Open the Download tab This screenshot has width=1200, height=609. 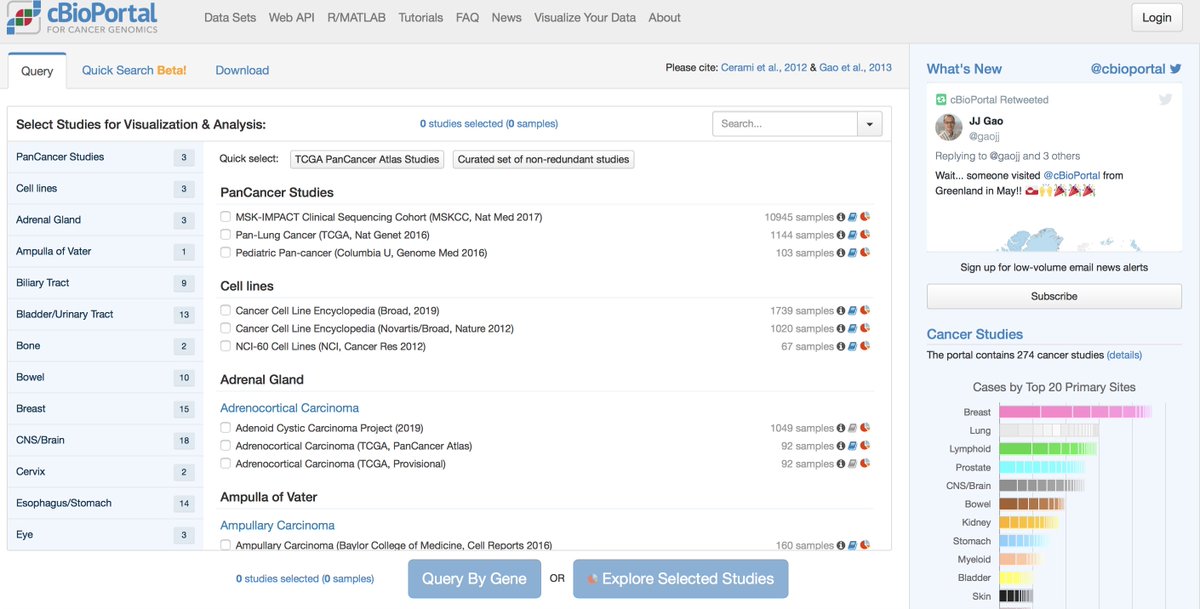(x=242, y=71)
